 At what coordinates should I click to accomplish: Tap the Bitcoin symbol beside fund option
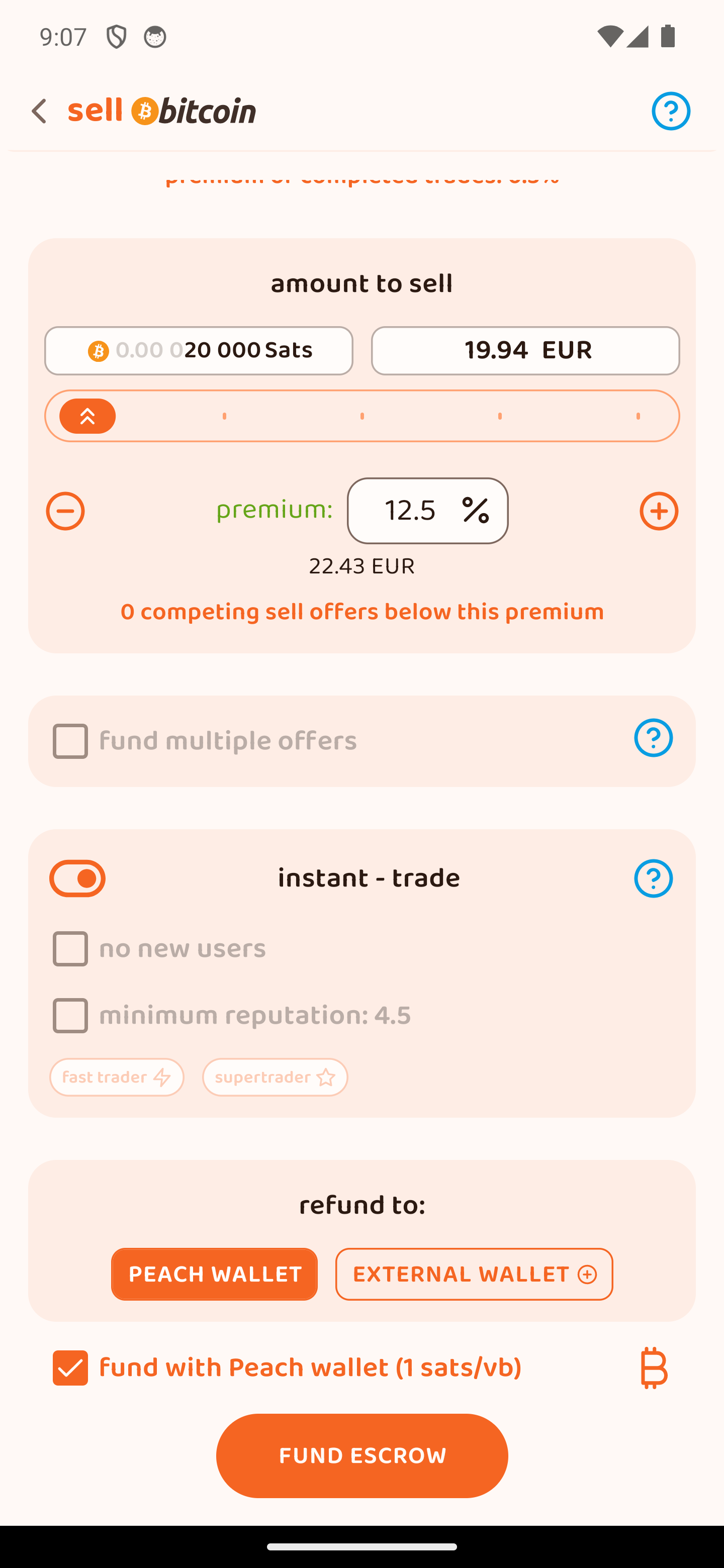[x=654, y=1368]
